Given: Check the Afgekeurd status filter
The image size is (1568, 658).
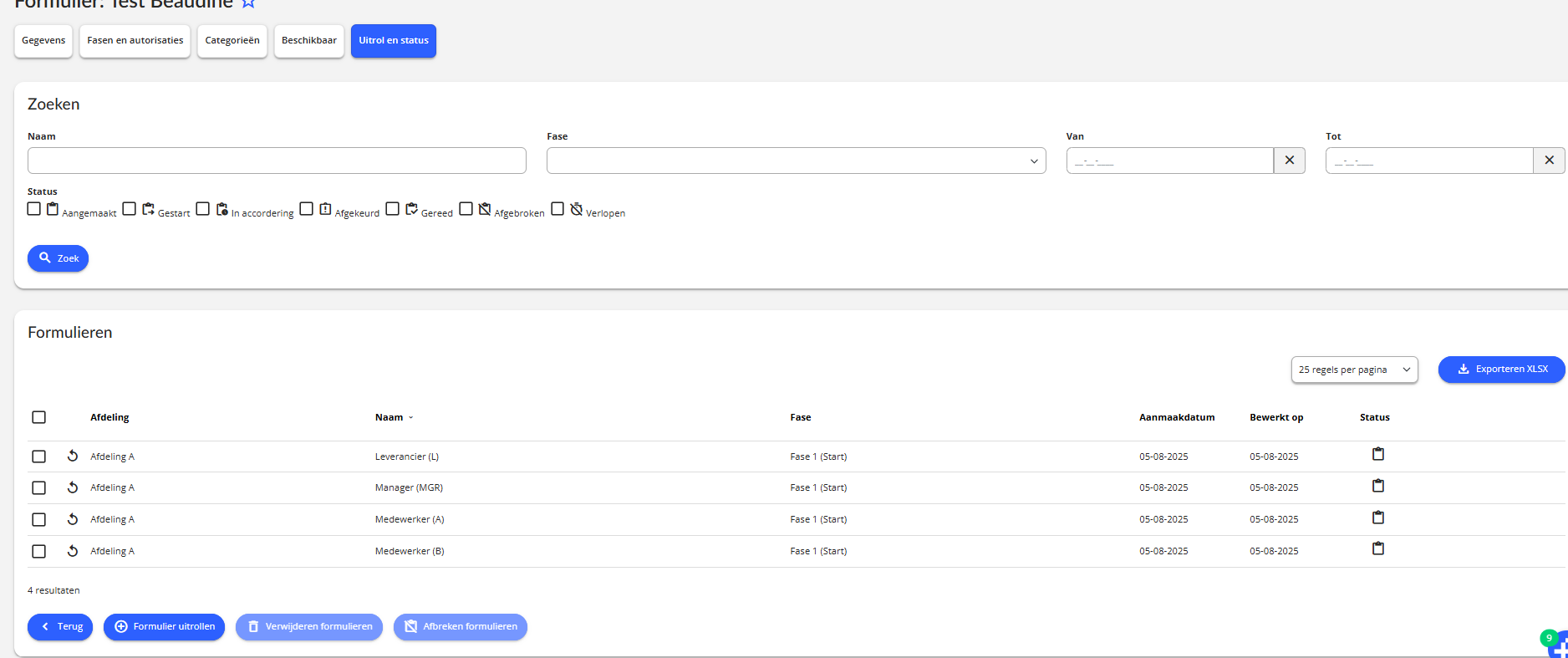Looking at the screenshot, I should (307, 209).
